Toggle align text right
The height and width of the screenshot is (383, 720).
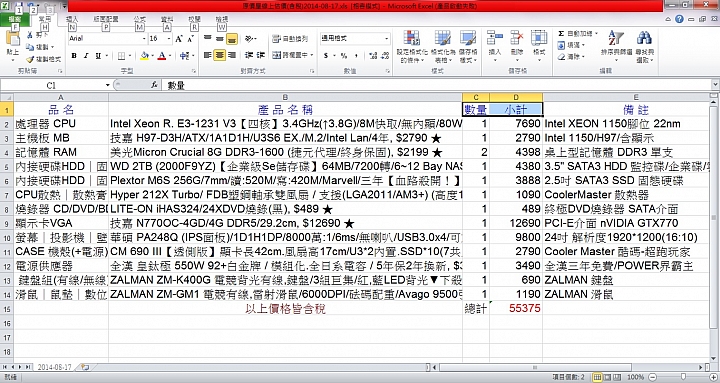tap(232, 55)
